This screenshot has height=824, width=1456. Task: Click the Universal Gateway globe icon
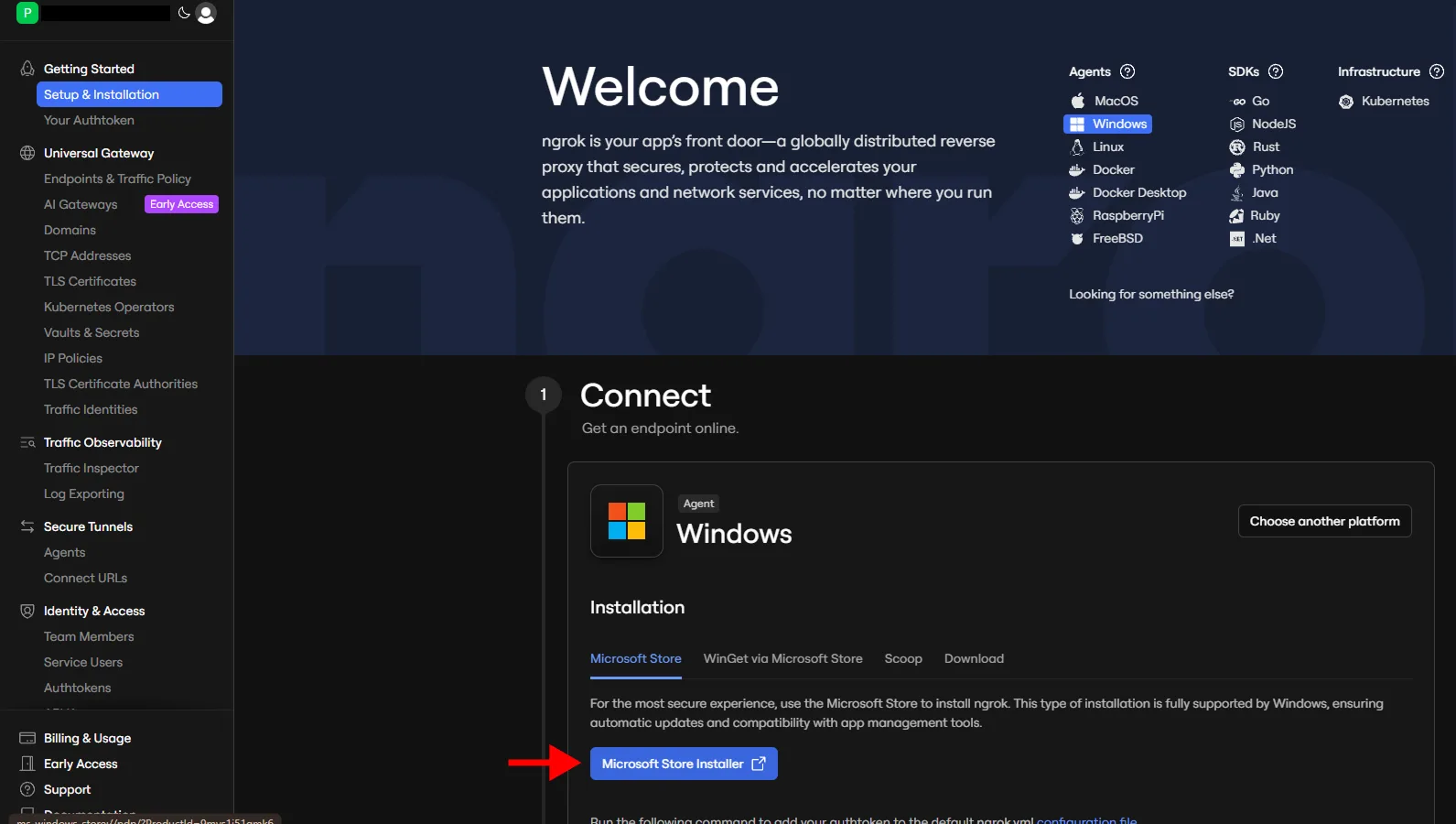pyautogui.click(x=27, y=153)
